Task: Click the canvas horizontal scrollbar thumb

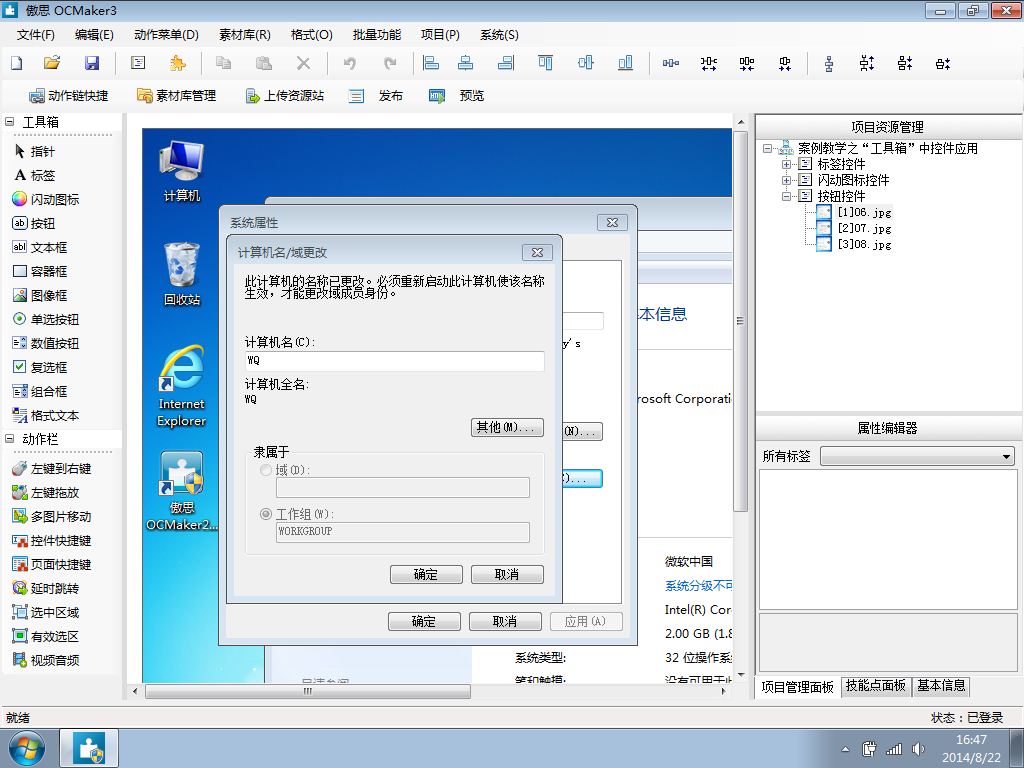Action: (x=308, y=691)
